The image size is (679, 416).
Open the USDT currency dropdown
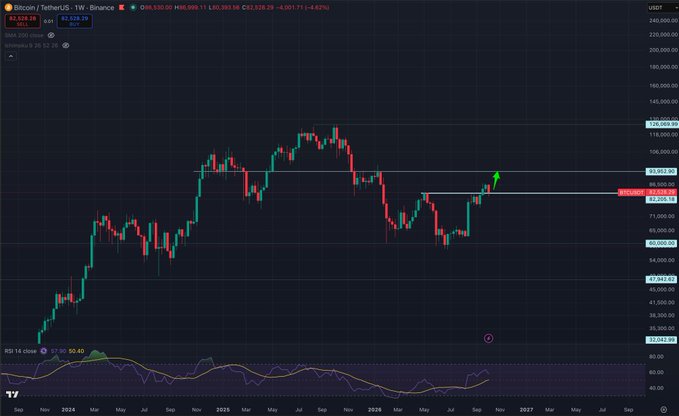tap(663, 7)
